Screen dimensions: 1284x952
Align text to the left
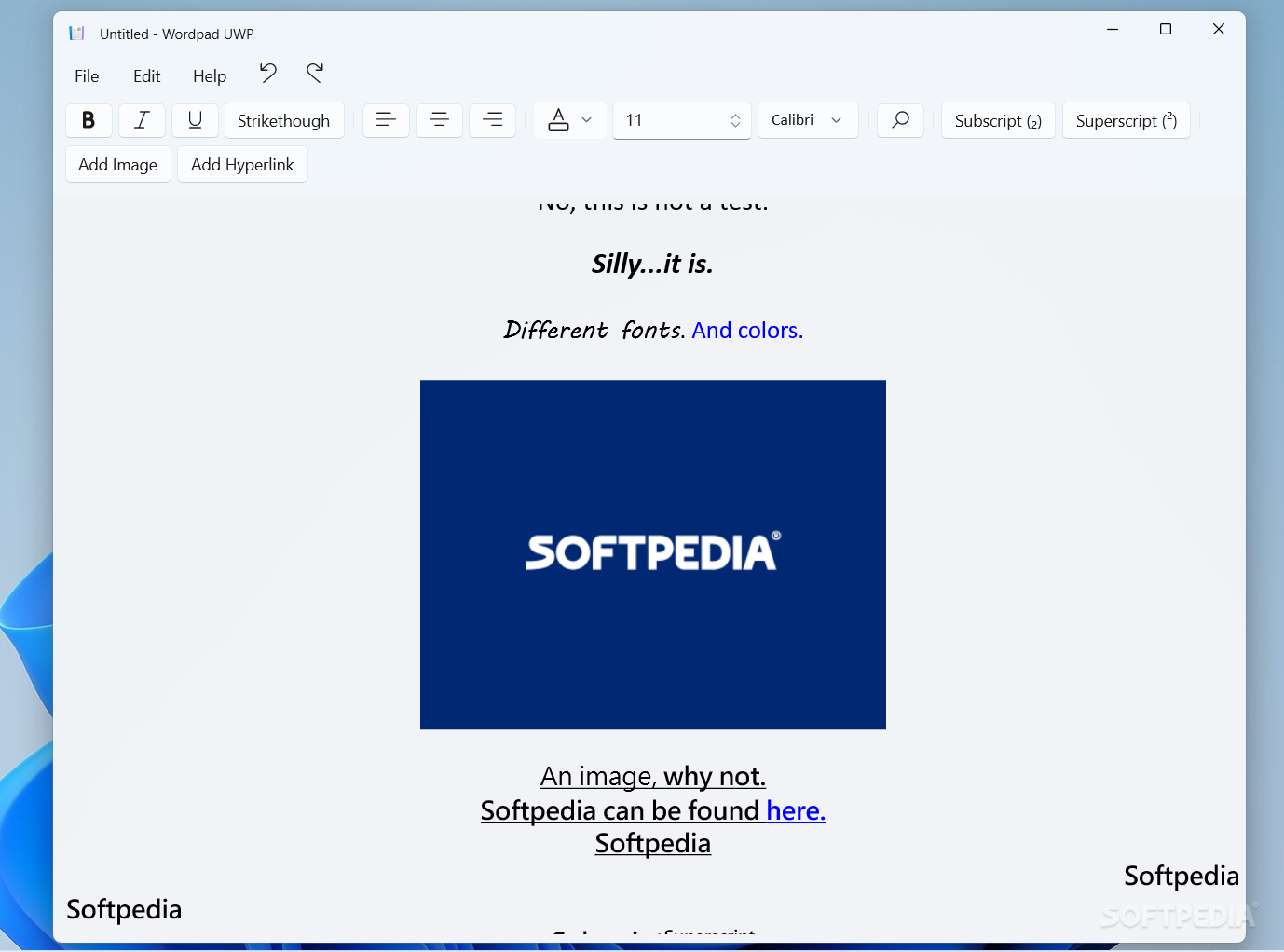click(x=386, y=120)
